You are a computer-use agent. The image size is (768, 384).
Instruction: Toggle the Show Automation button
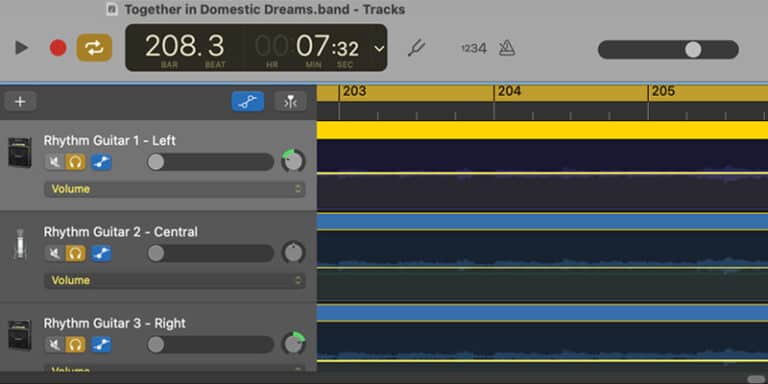[x=248, y=101]
